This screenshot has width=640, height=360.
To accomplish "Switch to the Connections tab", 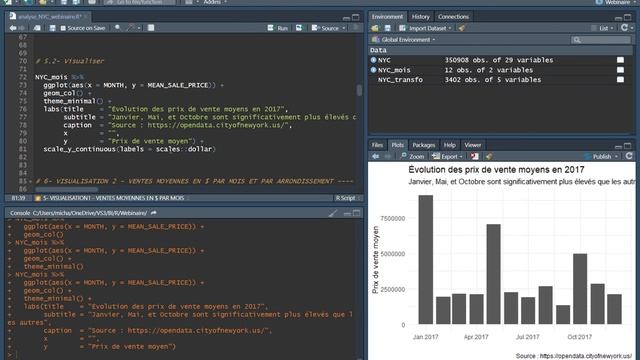I will click(453, 17).
